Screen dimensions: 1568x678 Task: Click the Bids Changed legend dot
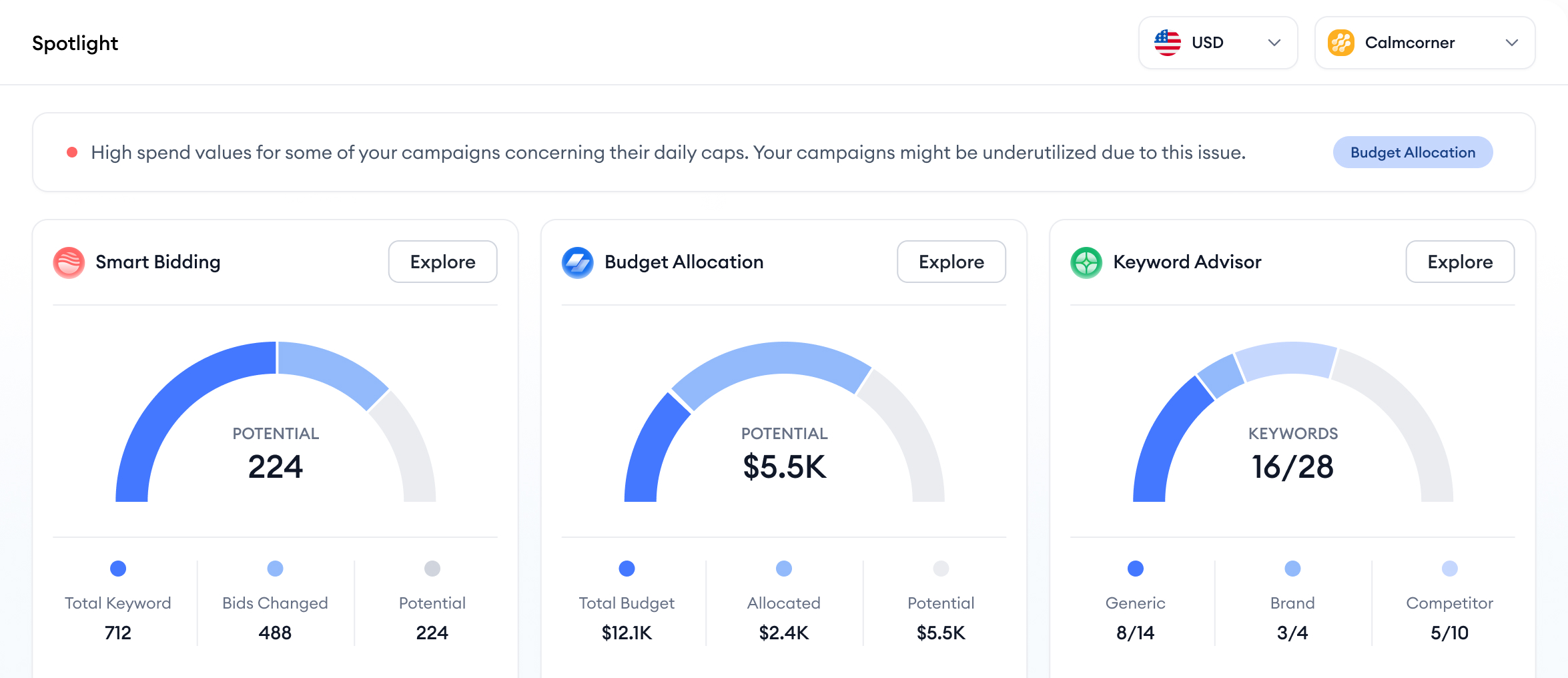pyautogui.click(x=275, y=569)
